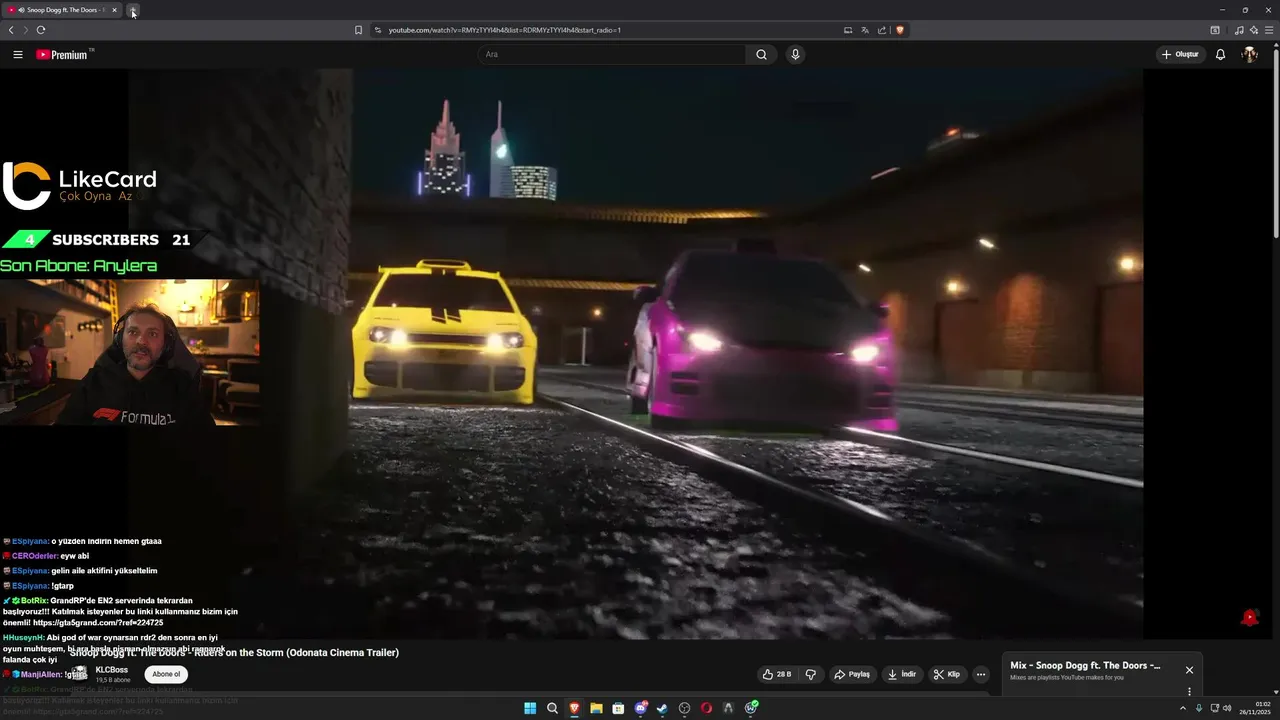This screenshot has height=720, width=1280.
Task: Click the YouTube search magnifier button
Action: coord(762,54)
